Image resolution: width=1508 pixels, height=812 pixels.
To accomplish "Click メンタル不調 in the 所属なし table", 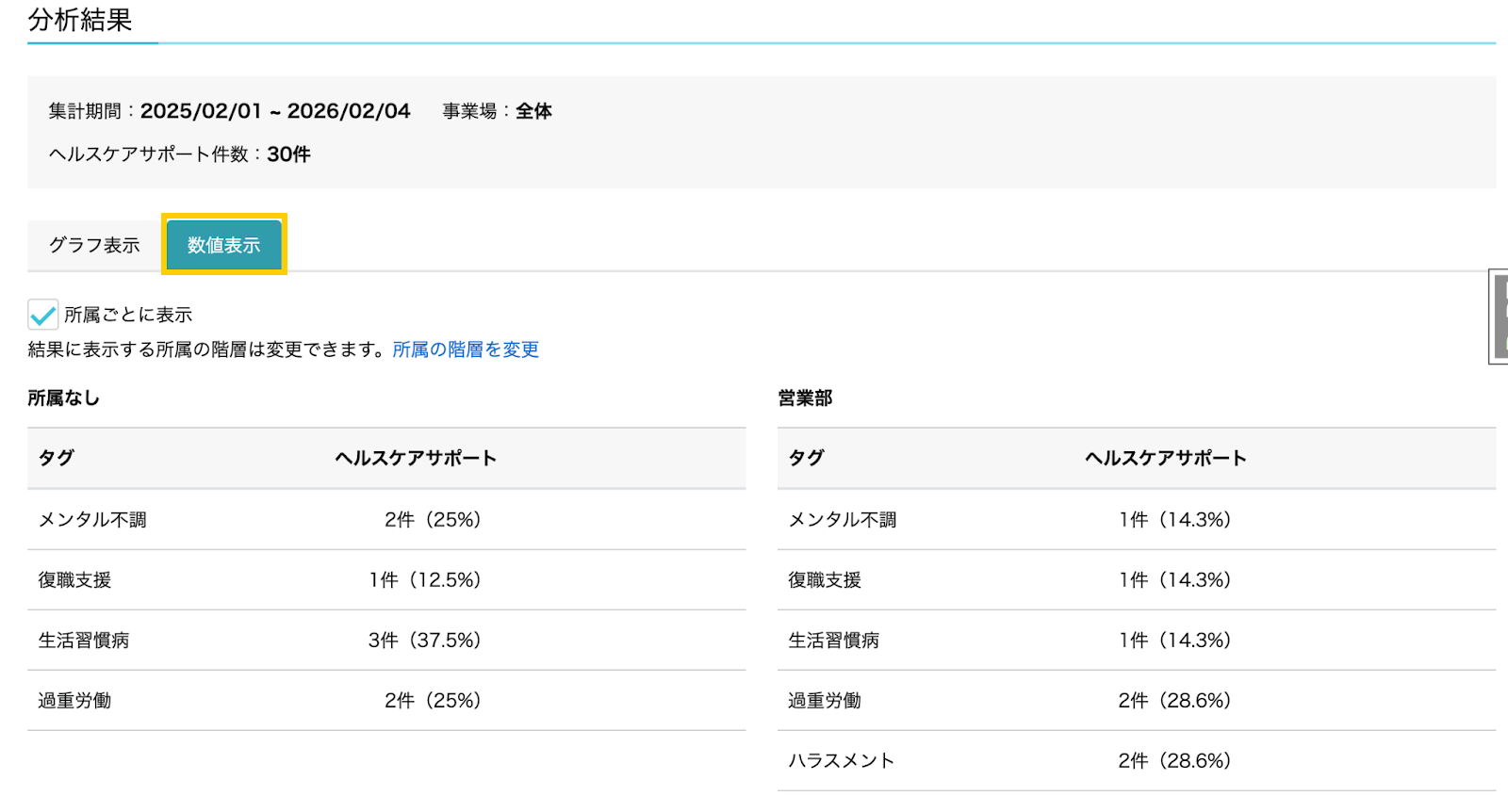I will [92, 520].
